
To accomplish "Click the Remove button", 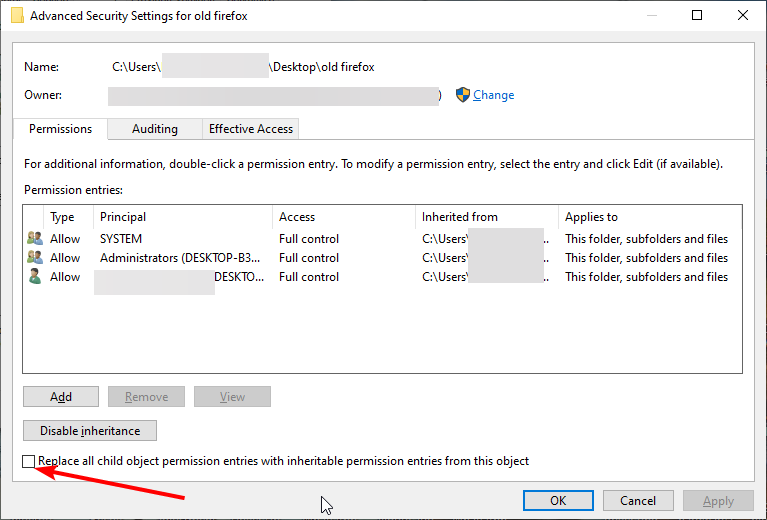I will 146,397.
